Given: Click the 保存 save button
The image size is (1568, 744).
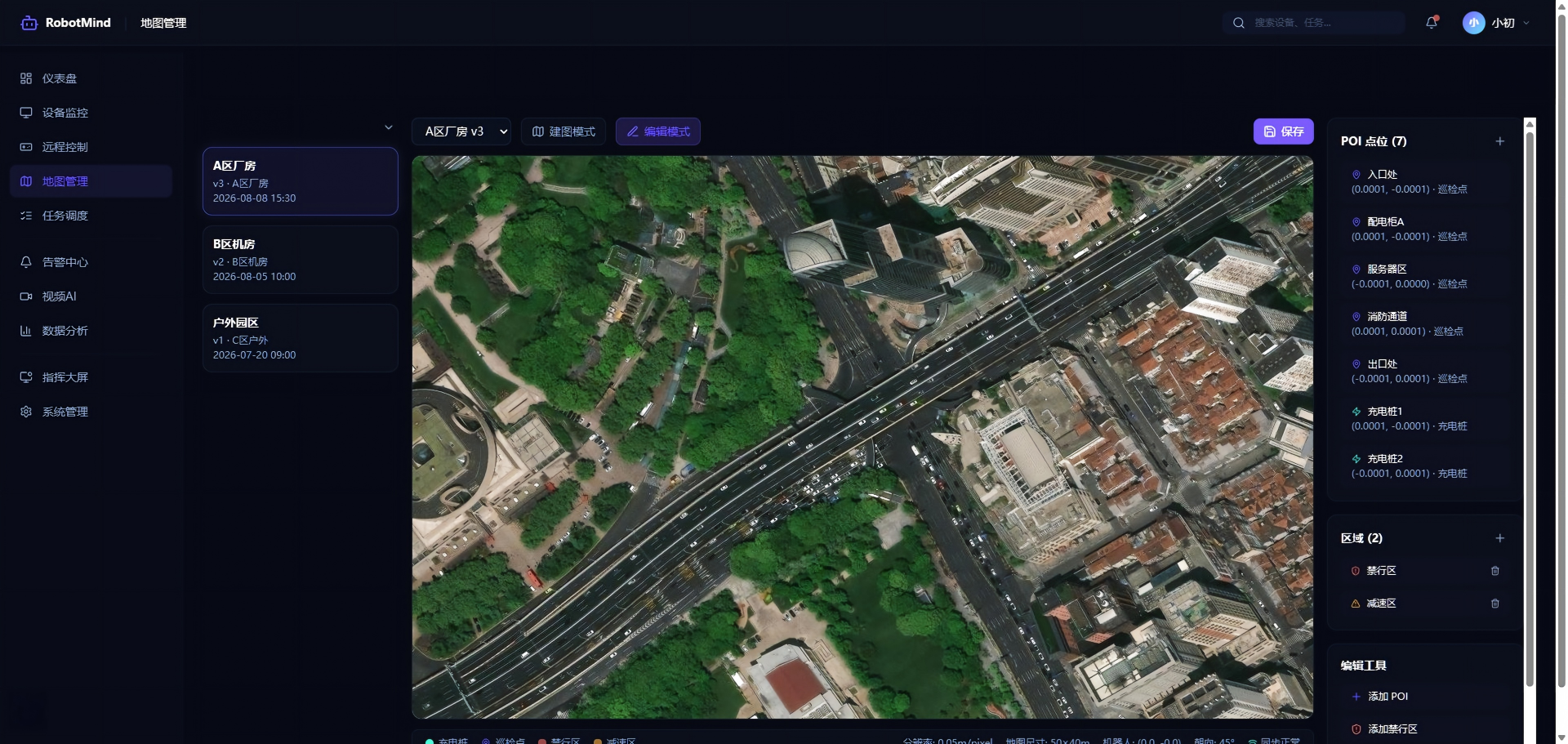Looking at the screenshot, I should [x=1283, y=131].
